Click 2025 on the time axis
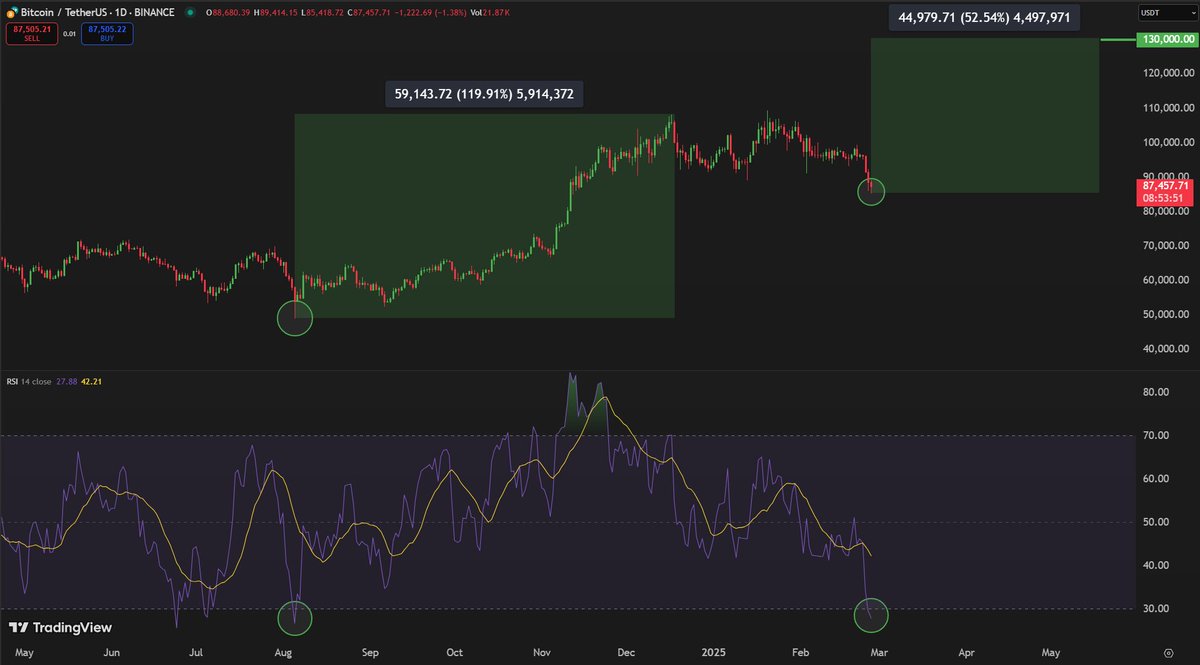This screenshot has width=1200, height=665. click(x=714, y=652)
